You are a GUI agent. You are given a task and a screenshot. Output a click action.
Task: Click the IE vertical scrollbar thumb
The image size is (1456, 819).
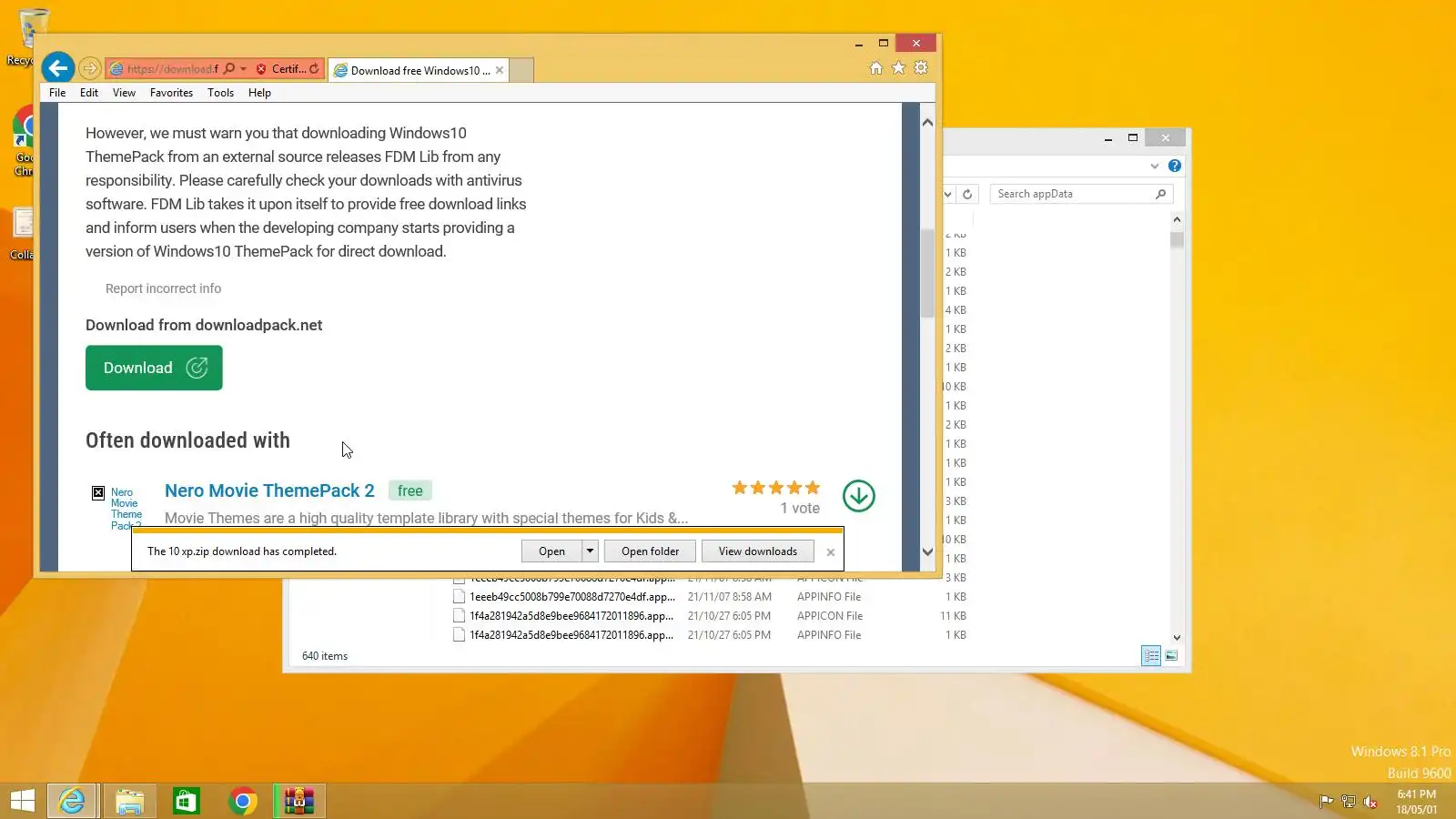(927, 273)
